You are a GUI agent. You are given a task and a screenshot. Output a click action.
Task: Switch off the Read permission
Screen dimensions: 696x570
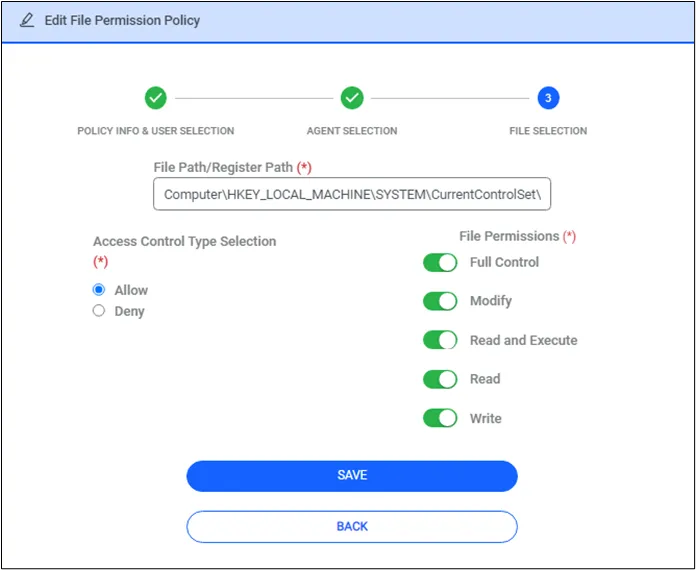pos(440,379)
